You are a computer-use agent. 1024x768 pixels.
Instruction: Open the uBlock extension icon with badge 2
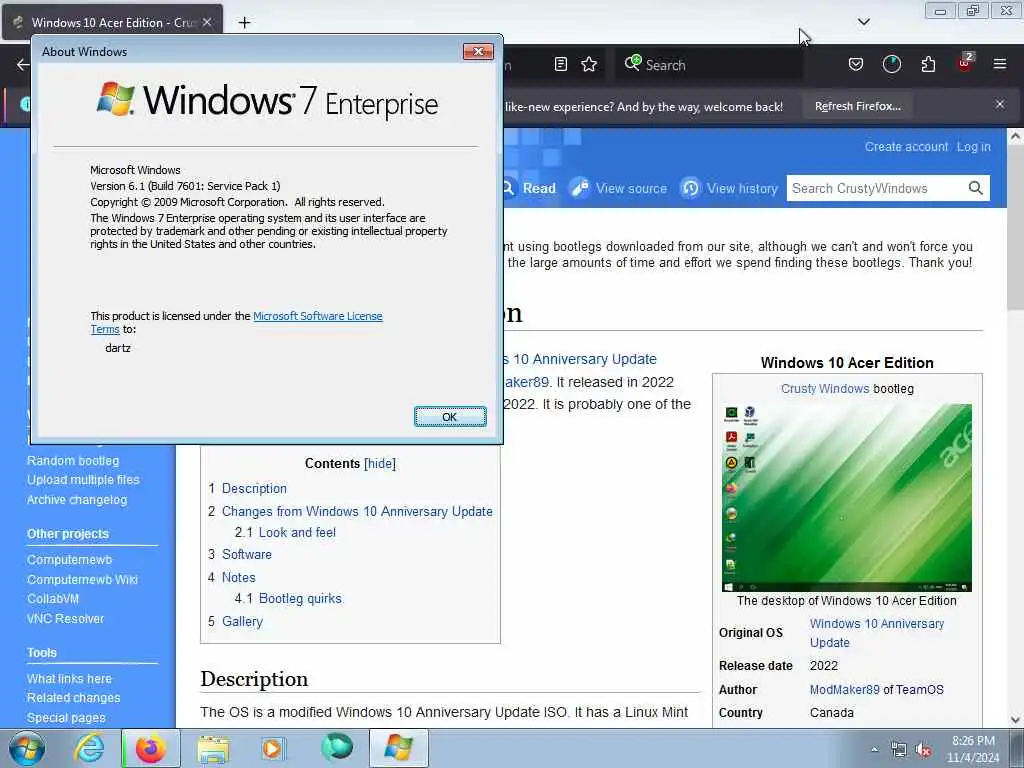[x=965, y=63]
